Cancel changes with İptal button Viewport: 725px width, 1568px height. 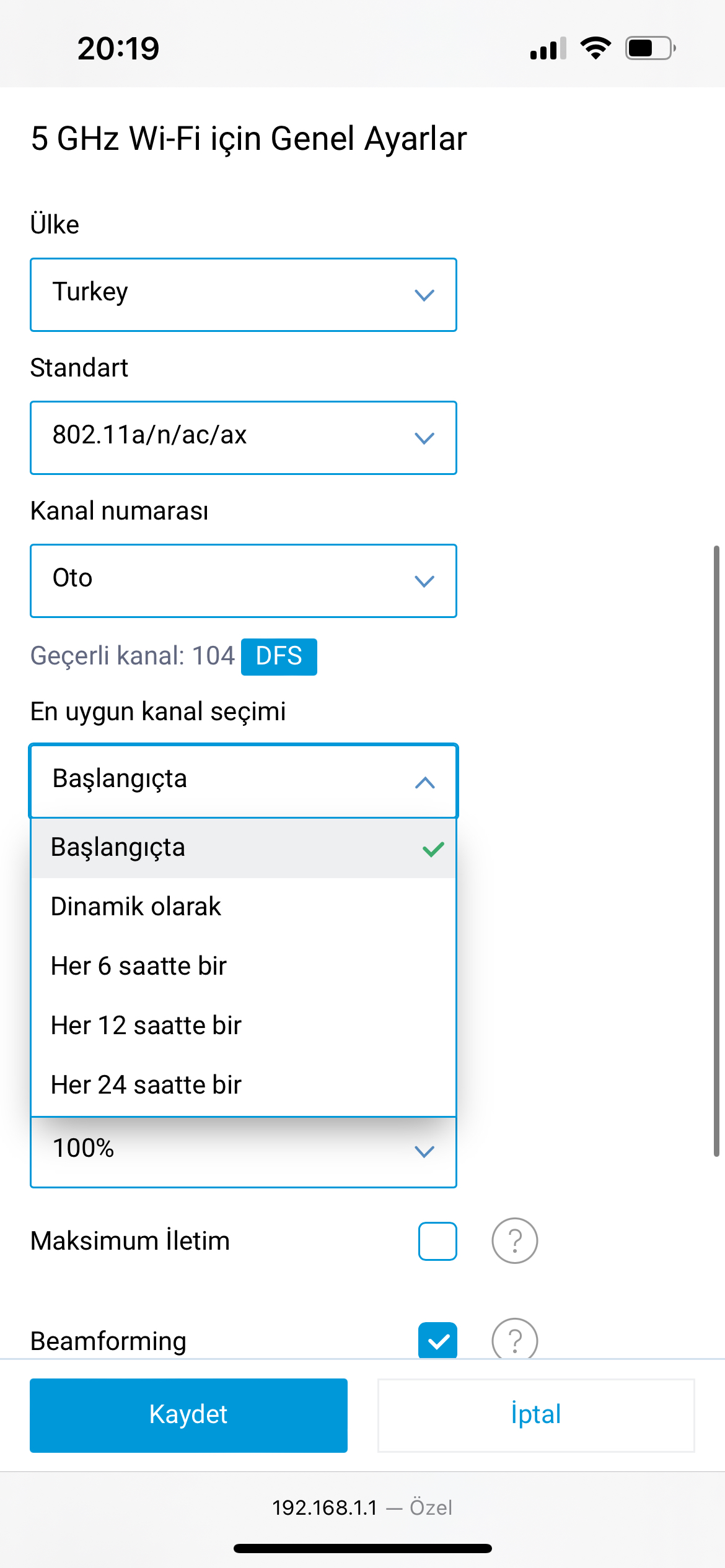click(x=536, y=1415)
